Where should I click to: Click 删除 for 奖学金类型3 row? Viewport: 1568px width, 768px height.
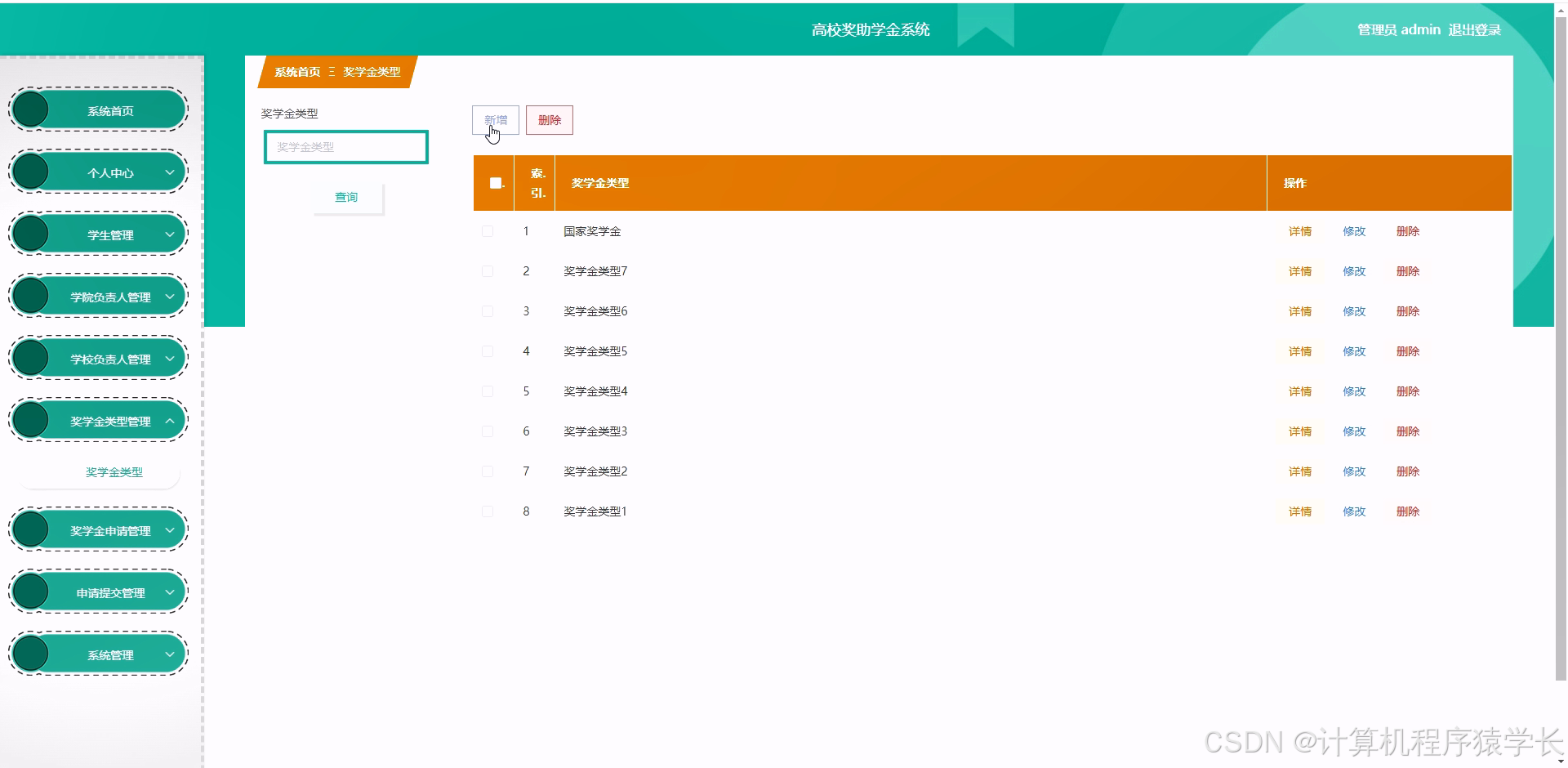1408,431
